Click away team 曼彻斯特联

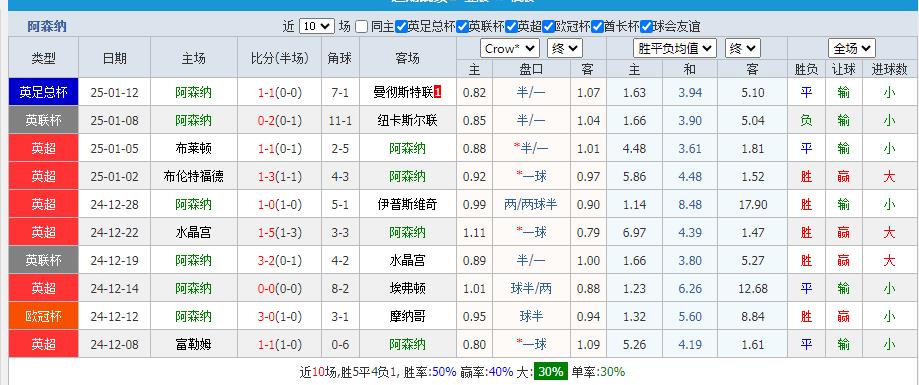[x=403, y=92]
